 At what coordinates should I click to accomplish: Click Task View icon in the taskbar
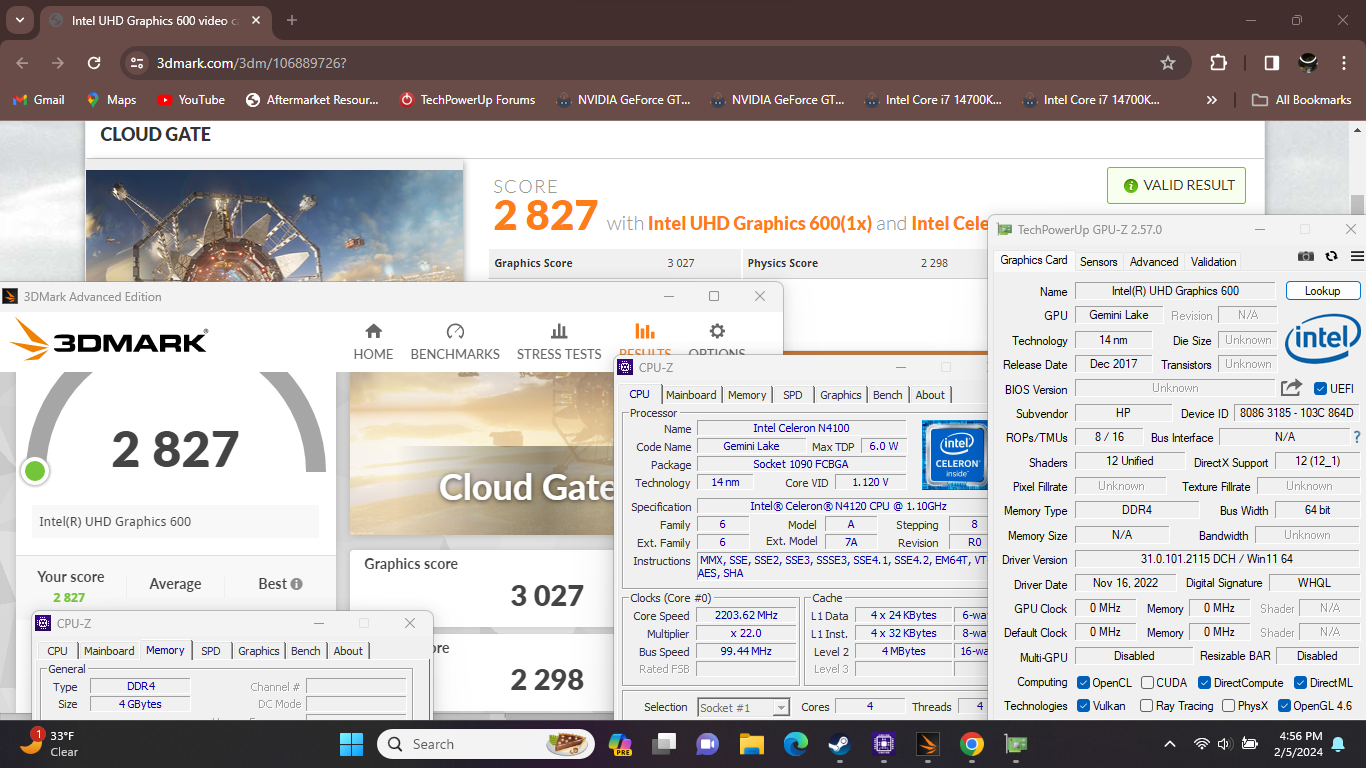(664, 744)
